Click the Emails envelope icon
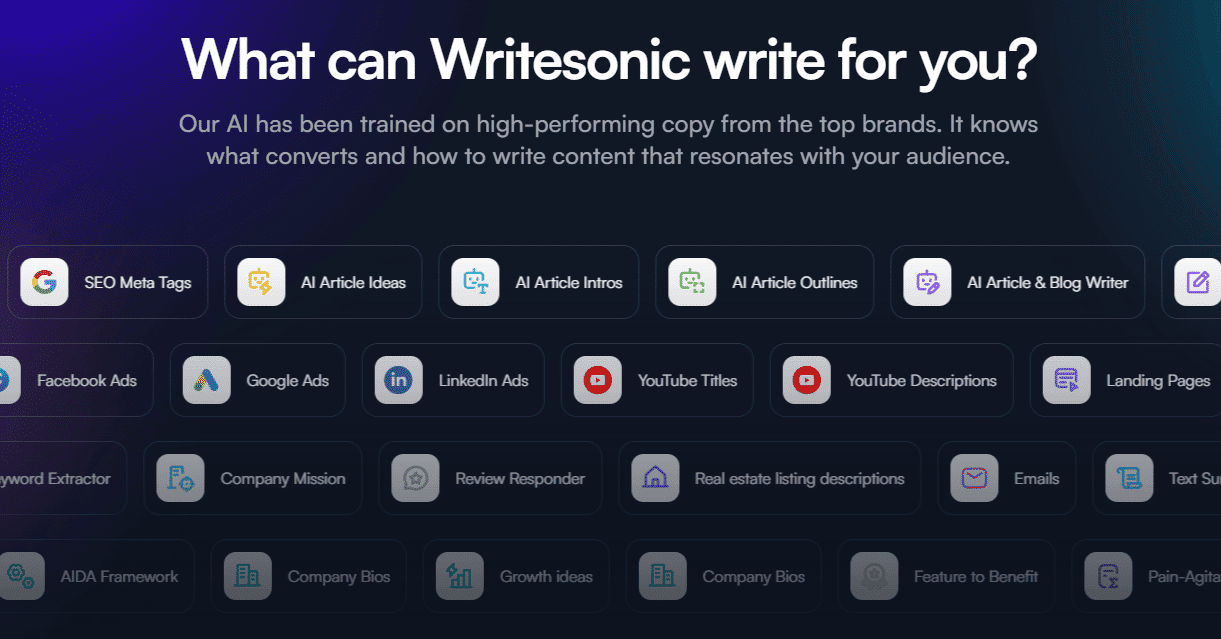The image size is (1221, 639). [974, 478]
